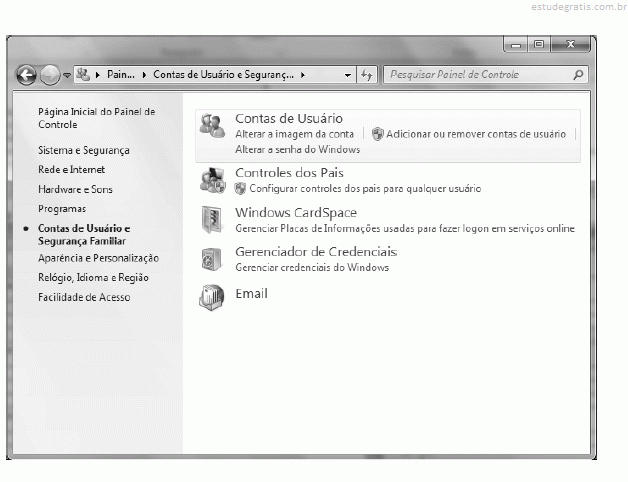This screenshot has height=482, width=628.
Task: Open Rede e Internet category
Action: tap(71, 169)
